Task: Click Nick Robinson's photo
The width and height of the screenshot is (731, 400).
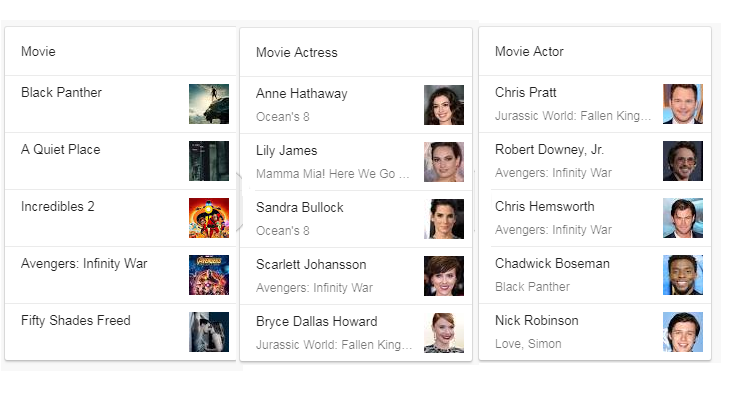Action: (683, 332)
